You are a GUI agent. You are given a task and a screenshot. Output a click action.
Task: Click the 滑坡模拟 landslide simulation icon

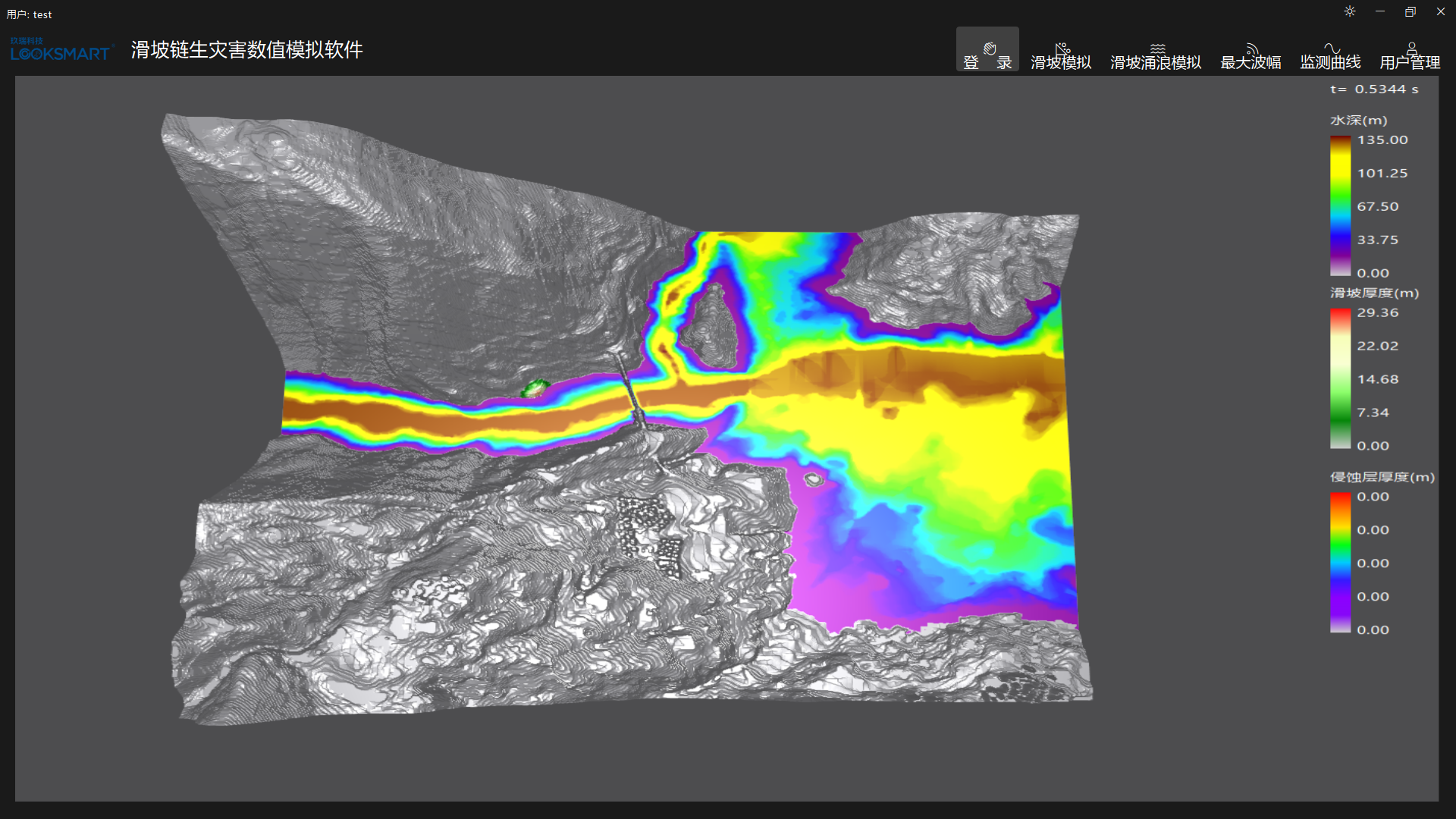(1061, 51)
